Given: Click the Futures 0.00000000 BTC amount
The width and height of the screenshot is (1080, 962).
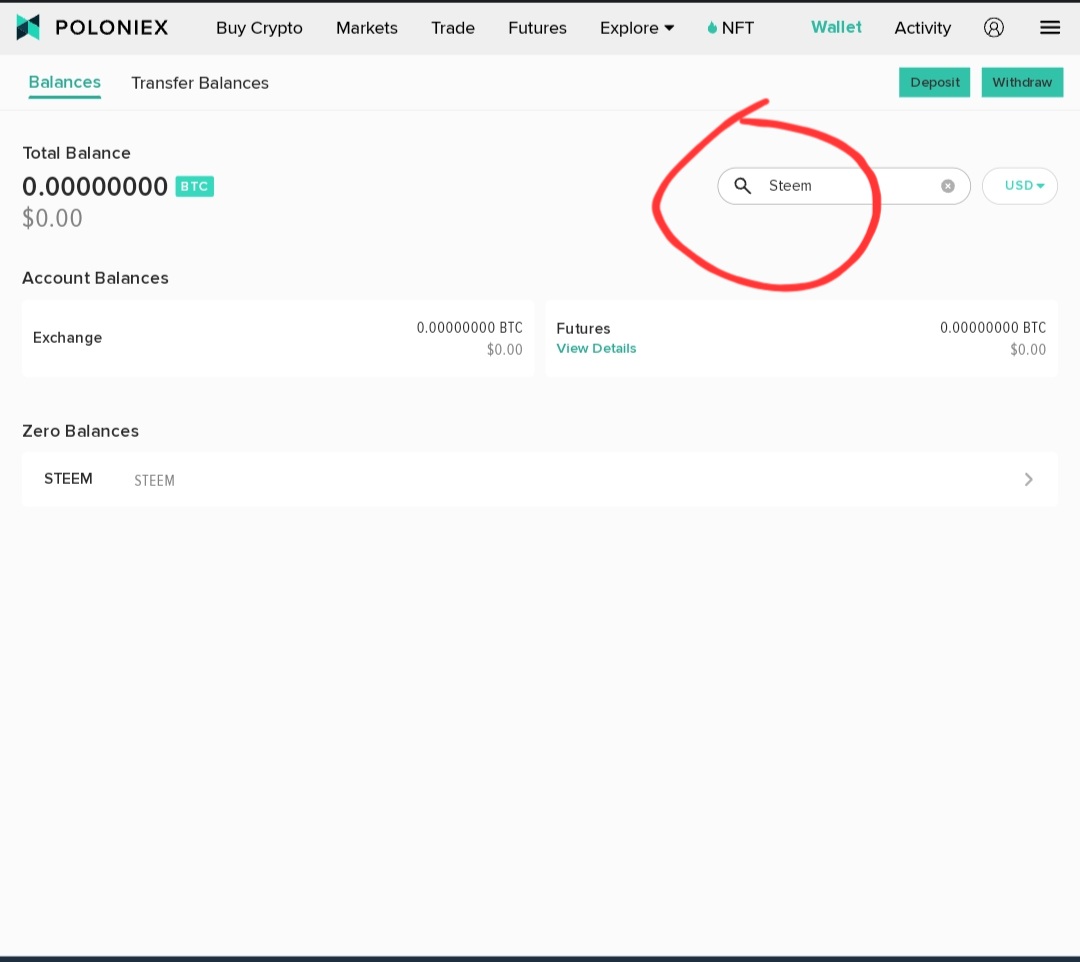Looking at the screenshot, I should 993,328.
